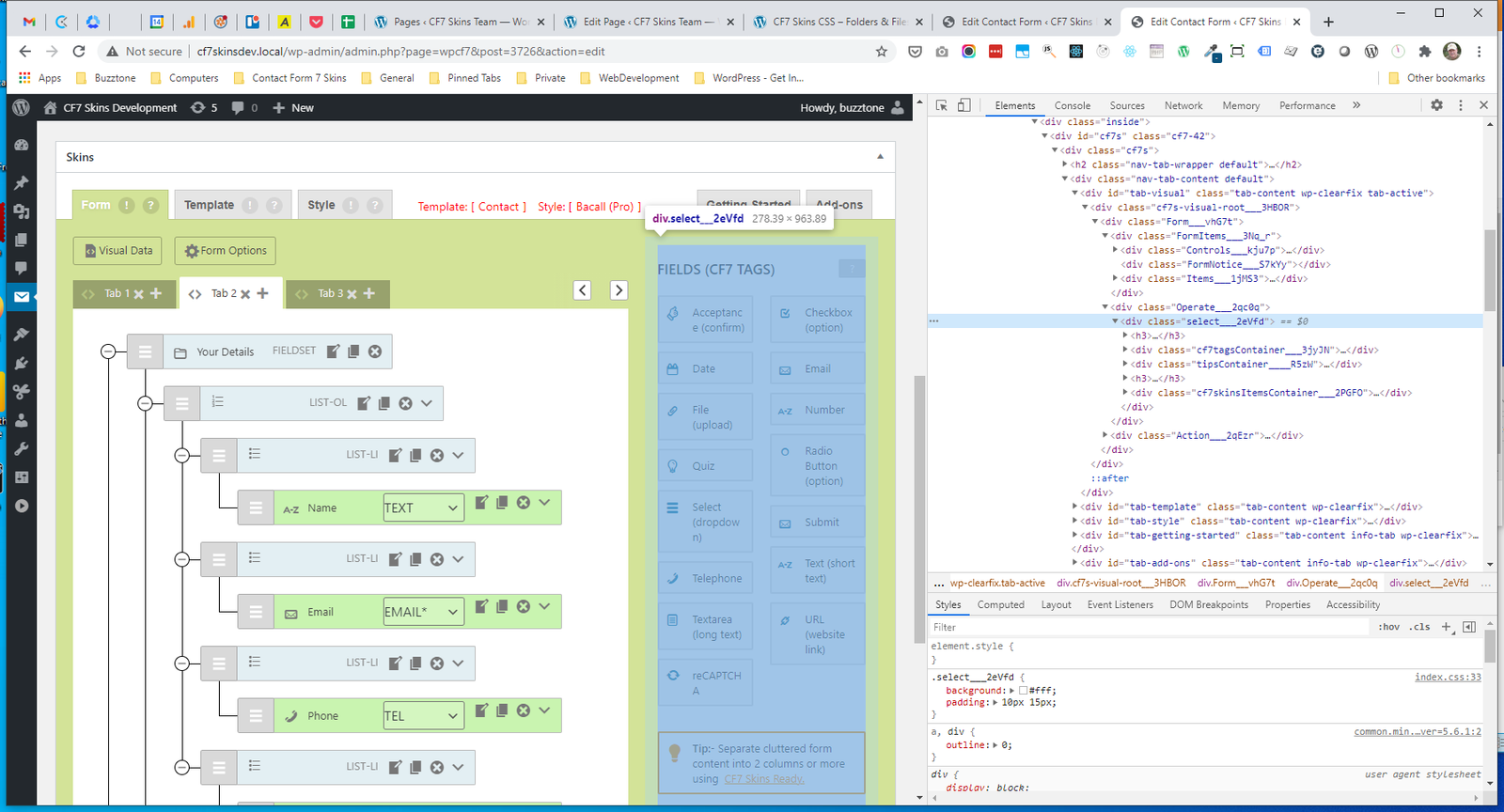Open the Template tab
1504x812 pixels.
(x=209, y=205)
